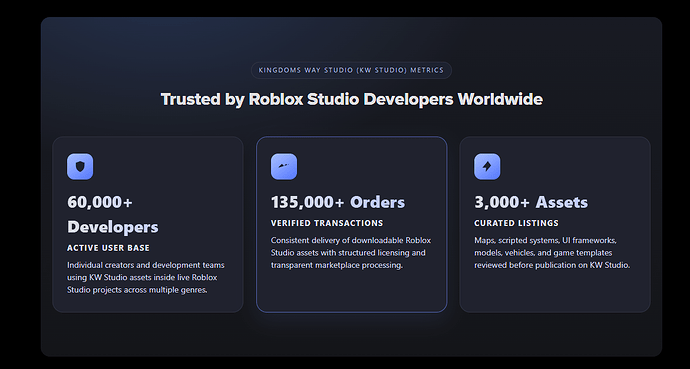Click the trend icon above 135,000+ Orders

tap(284, 167)
